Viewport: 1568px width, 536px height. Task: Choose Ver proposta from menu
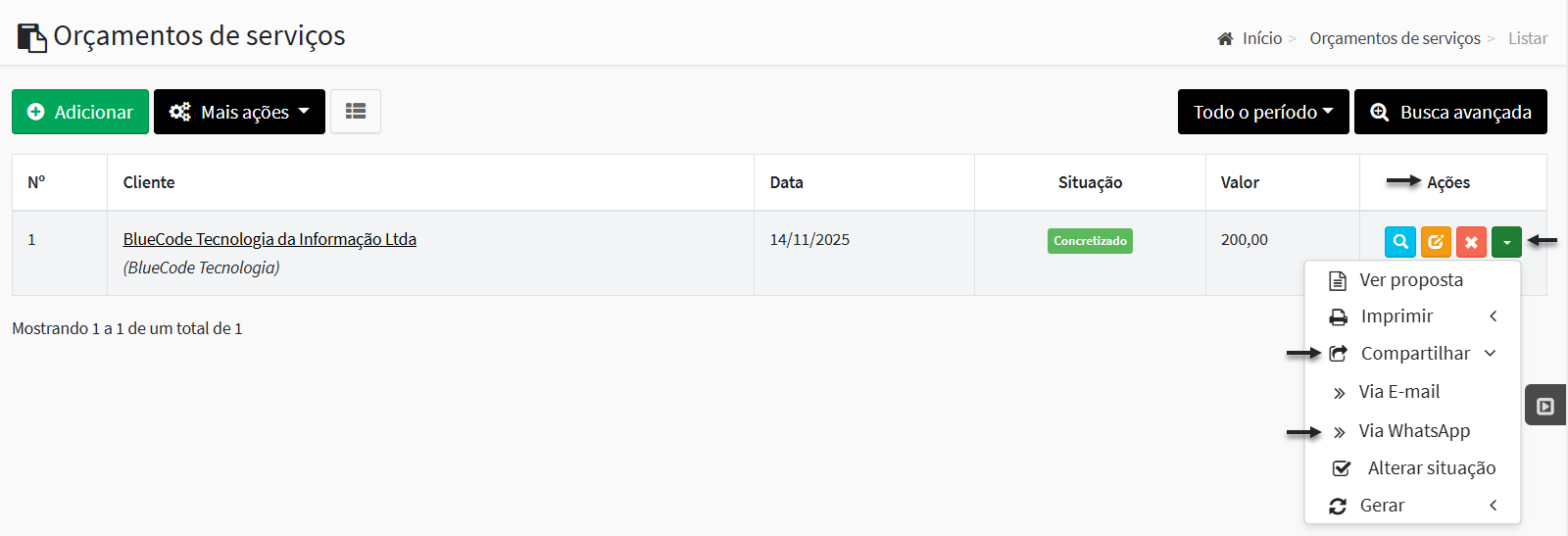coord(1413,280)
